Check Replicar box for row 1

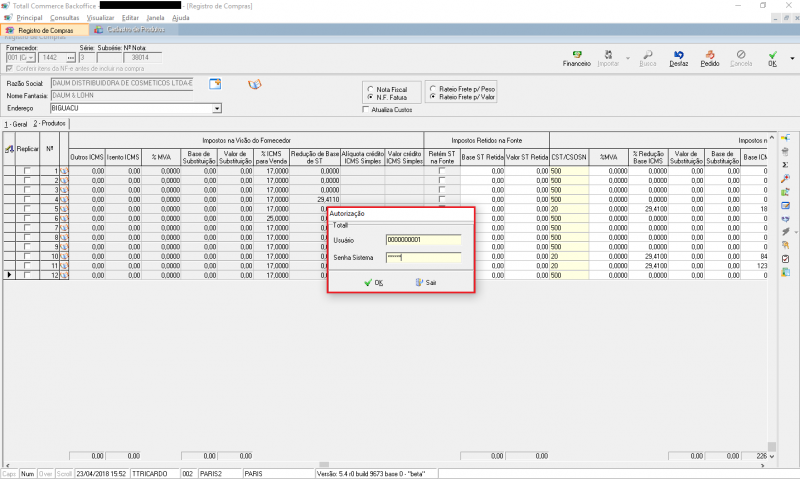[28, 172]
